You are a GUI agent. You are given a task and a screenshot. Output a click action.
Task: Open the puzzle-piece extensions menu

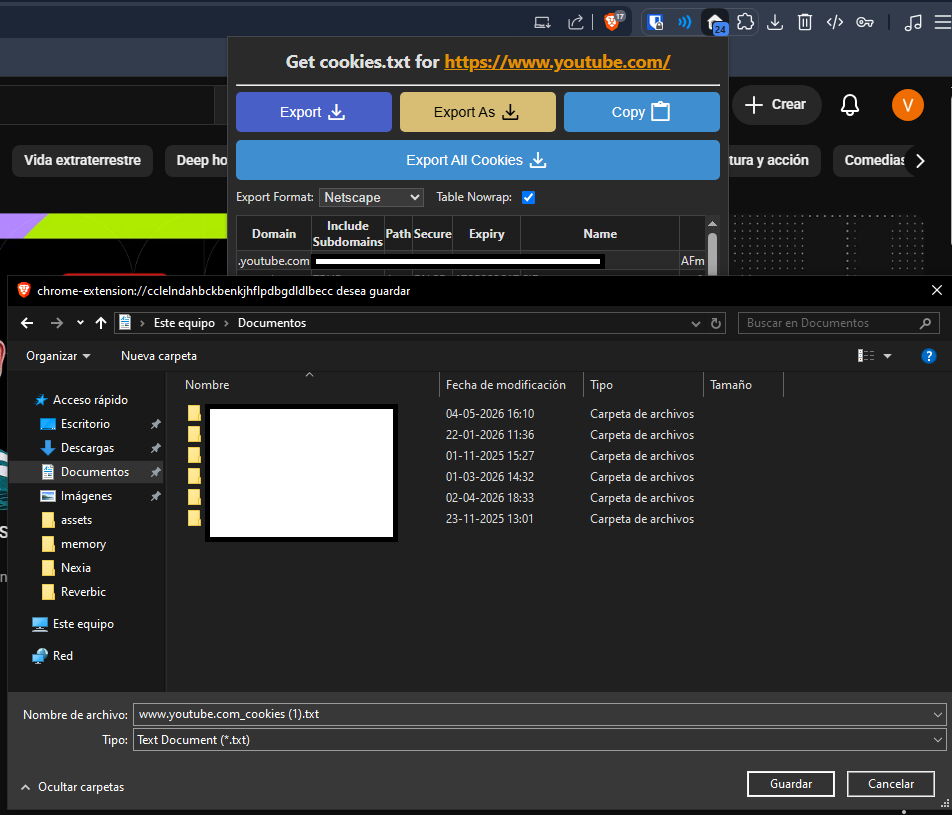click(x=745, y=22)
